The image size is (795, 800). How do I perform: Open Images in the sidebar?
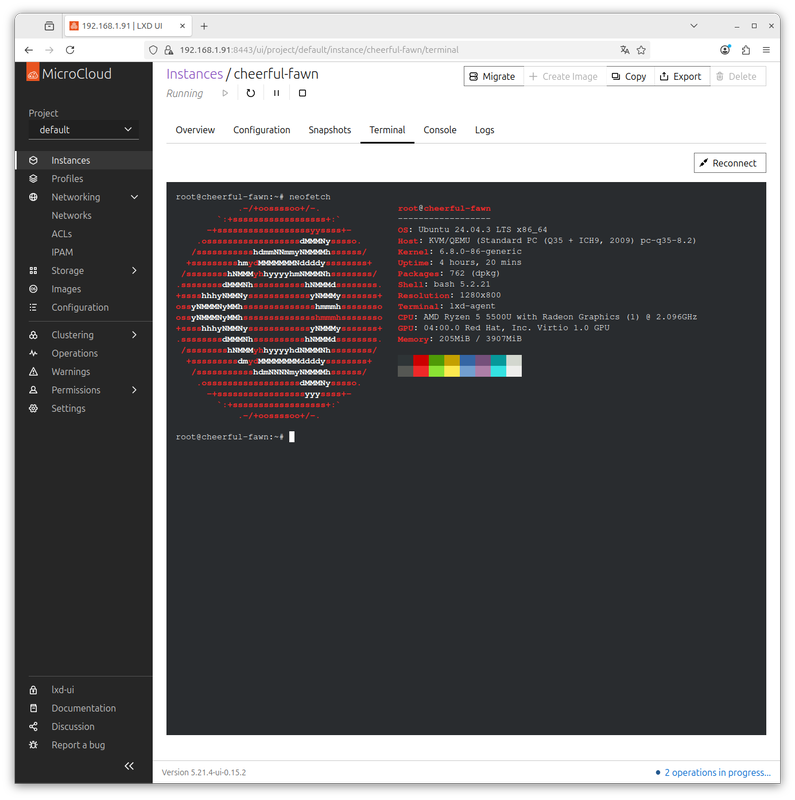84,289
